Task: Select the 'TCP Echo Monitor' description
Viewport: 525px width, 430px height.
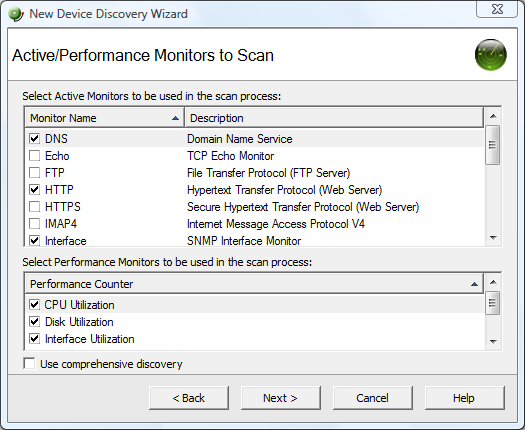Action: coord(230,156)
